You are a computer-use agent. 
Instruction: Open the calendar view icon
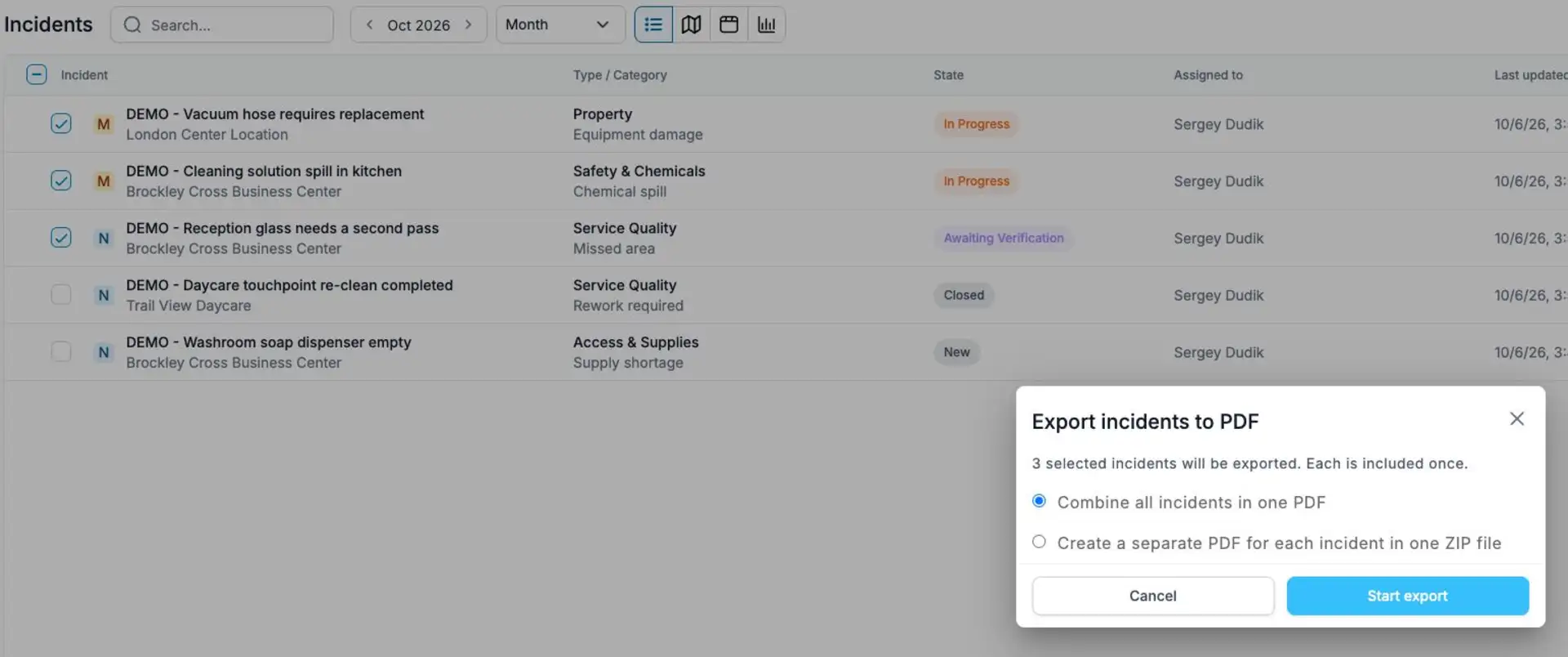(729, 25)
